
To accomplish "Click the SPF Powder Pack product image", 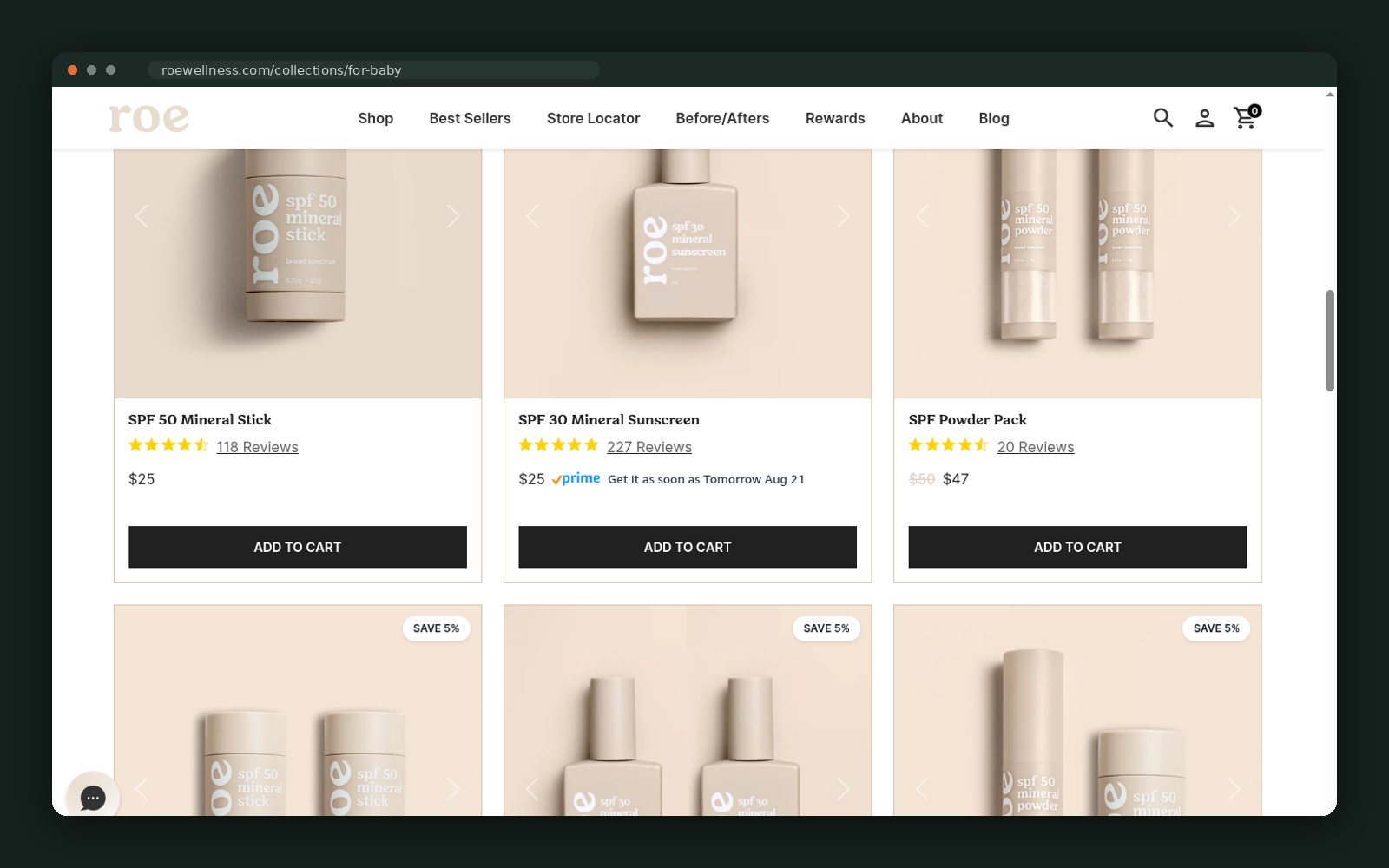I will point(1077,273).
